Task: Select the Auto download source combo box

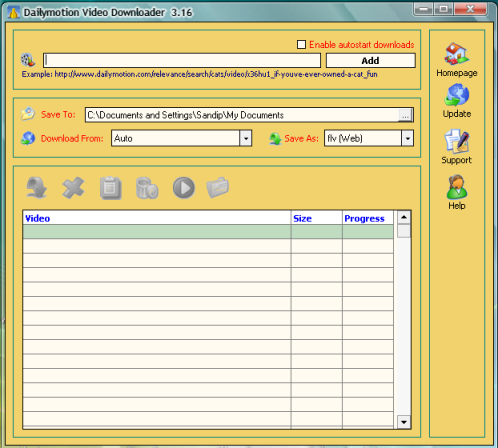Action: (181, 138)
